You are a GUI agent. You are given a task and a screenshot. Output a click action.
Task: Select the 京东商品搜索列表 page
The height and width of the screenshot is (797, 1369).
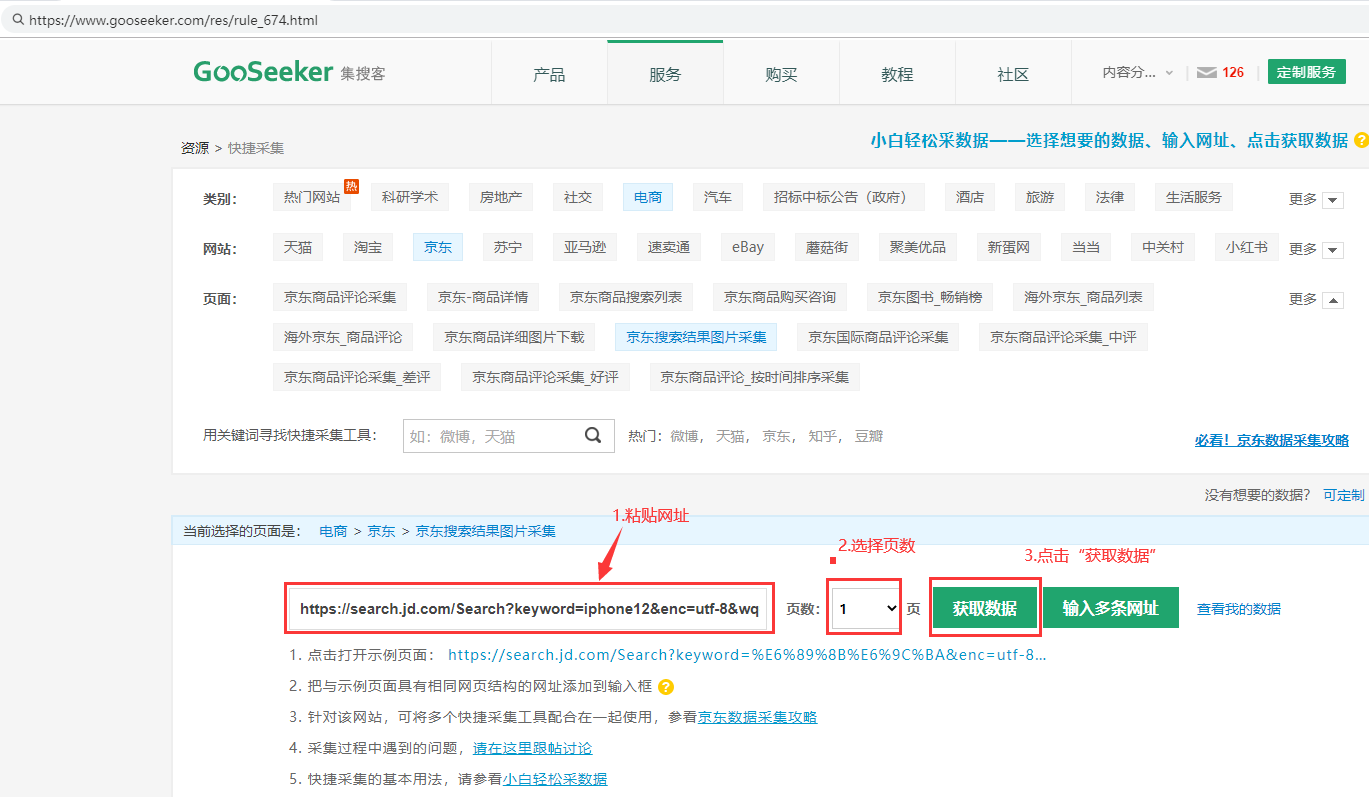click(x=626, y=297)
